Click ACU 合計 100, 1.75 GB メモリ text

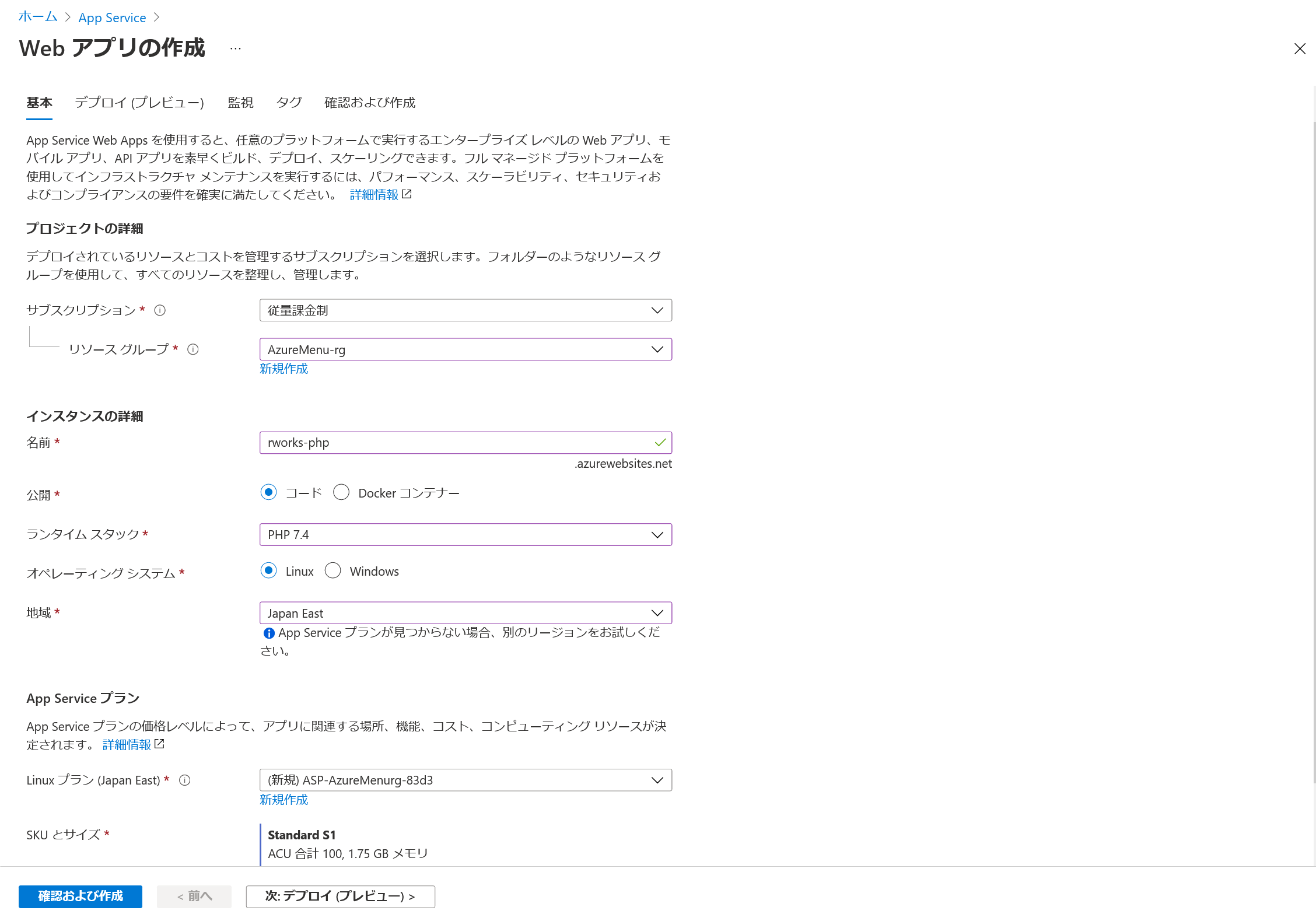348,854
